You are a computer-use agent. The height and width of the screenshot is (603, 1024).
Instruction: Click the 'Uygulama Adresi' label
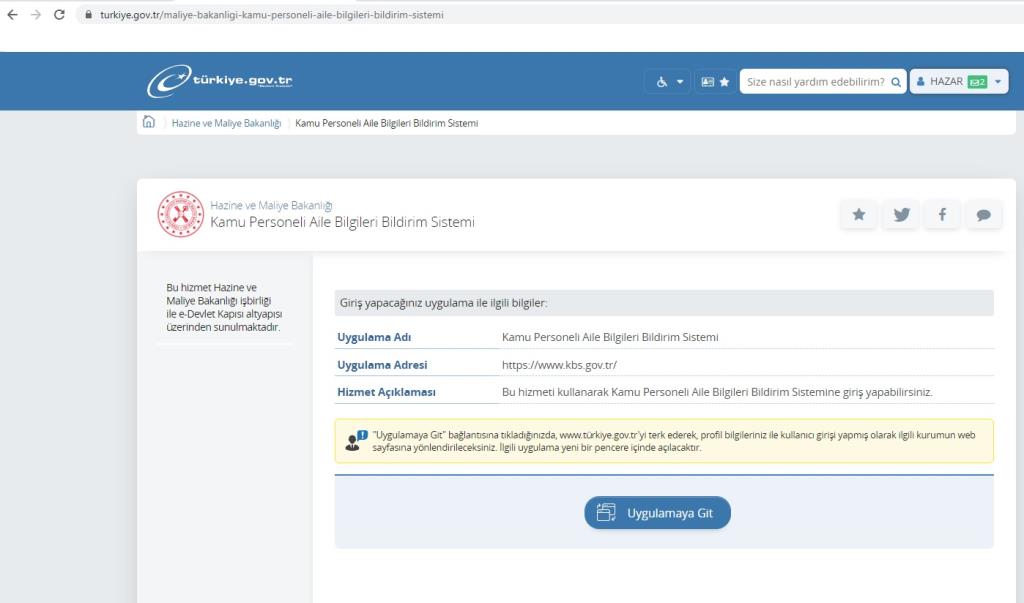[x=382, y=365]
